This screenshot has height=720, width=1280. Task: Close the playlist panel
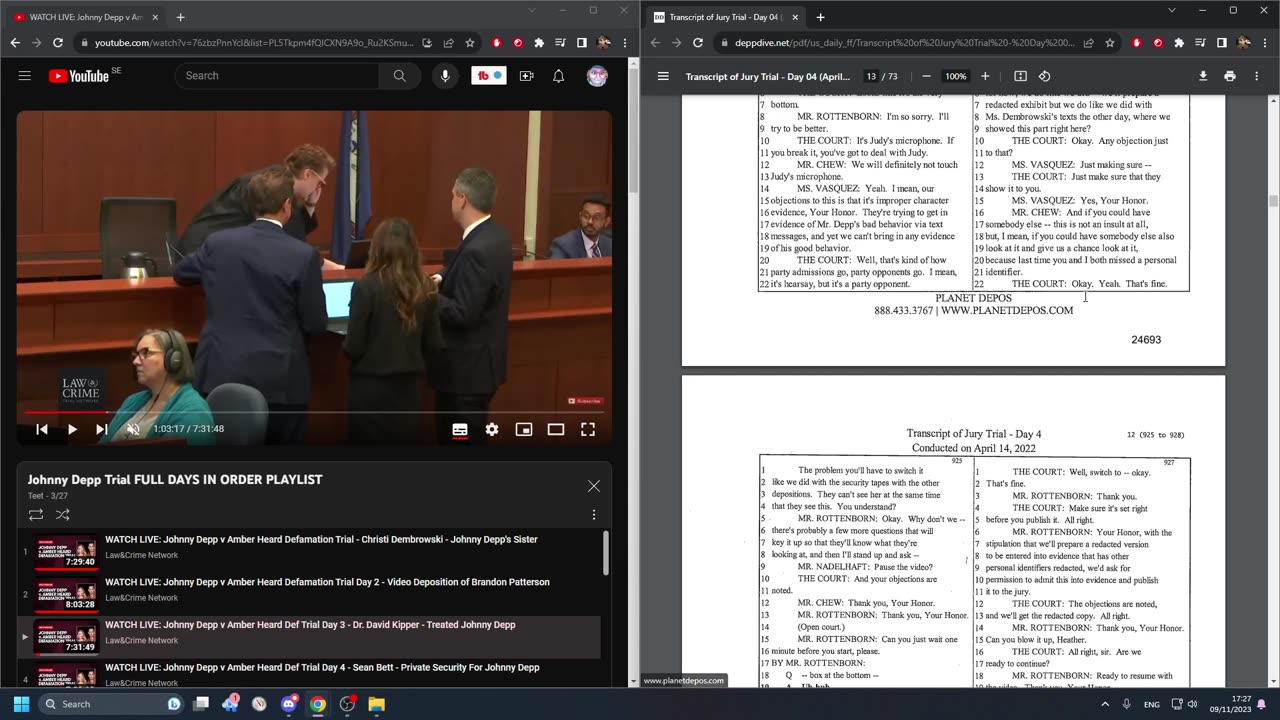[594, 486]
